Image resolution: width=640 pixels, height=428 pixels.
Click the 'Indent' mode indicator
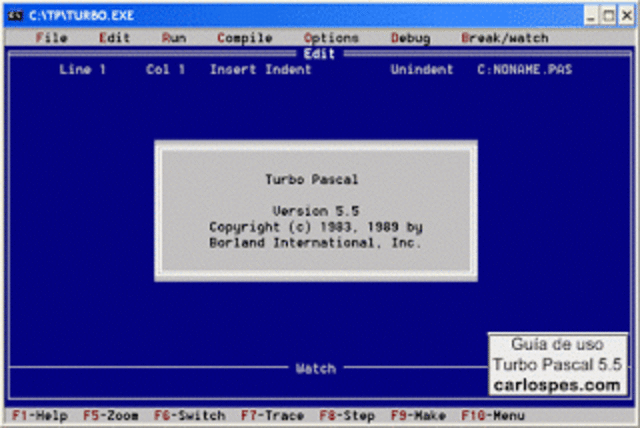[x=288, y=69]
